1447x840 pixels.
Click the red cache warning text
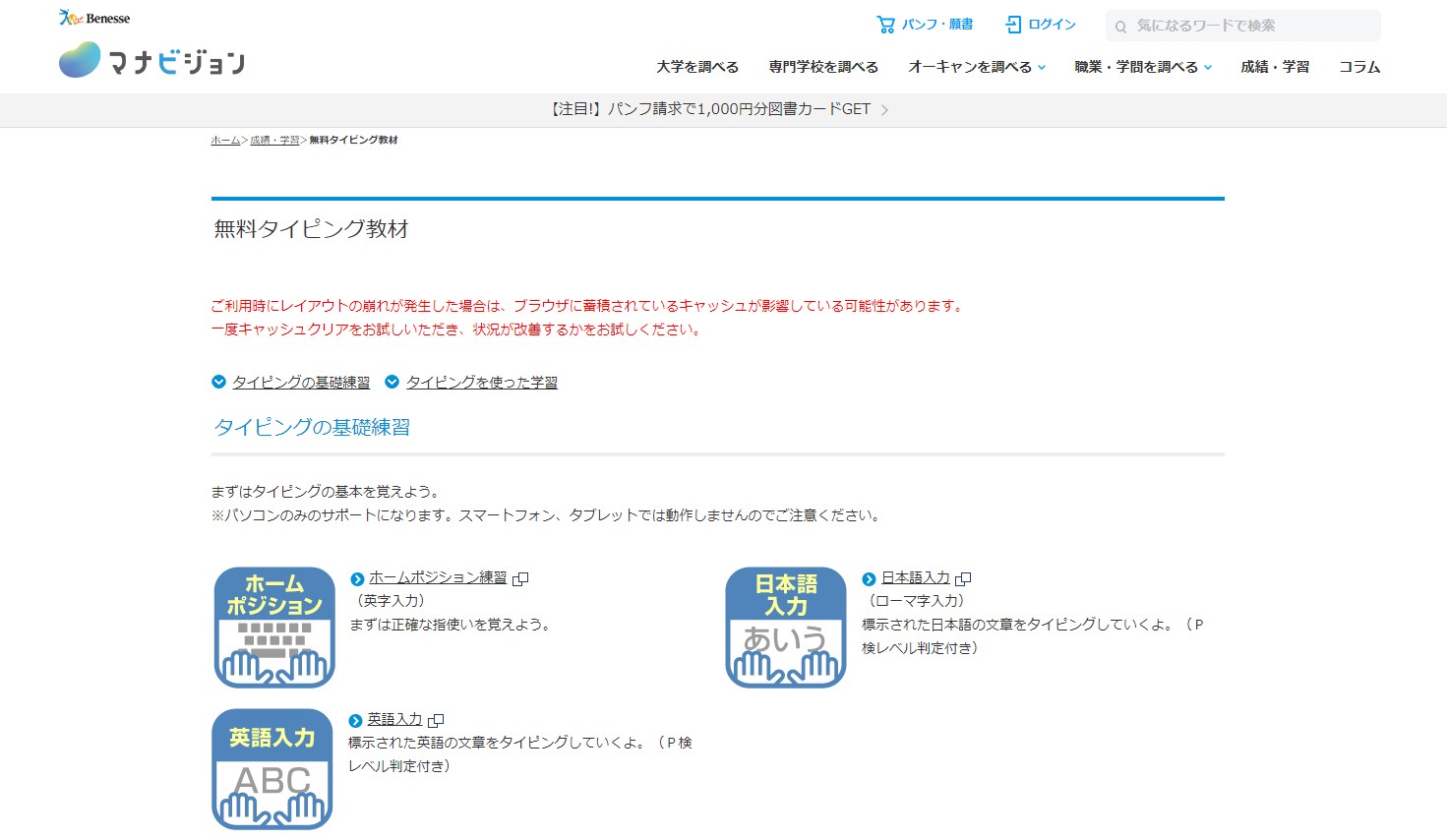[588, 318]
